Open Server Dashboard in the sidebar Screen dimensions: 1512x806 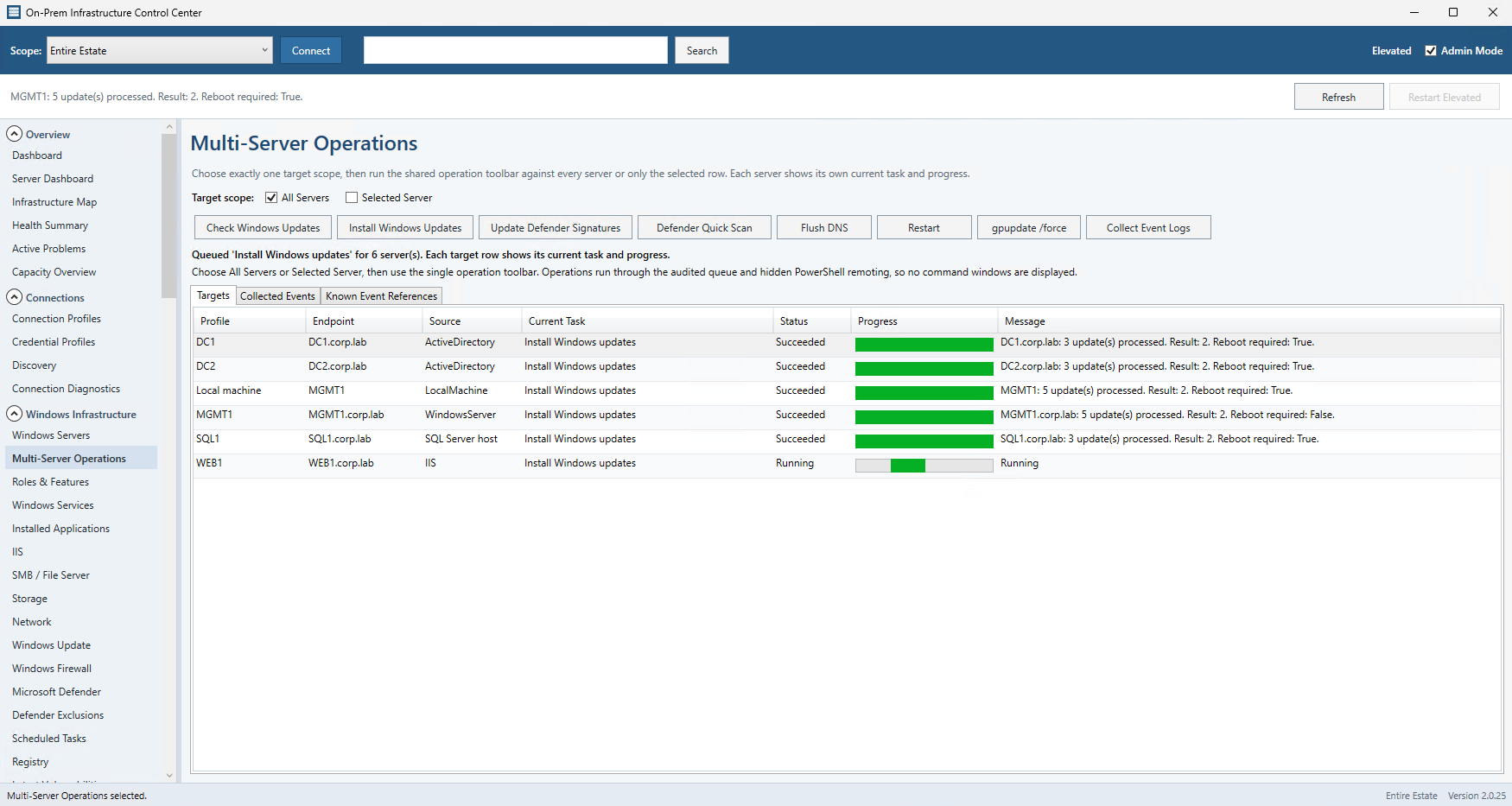point(53,179)
